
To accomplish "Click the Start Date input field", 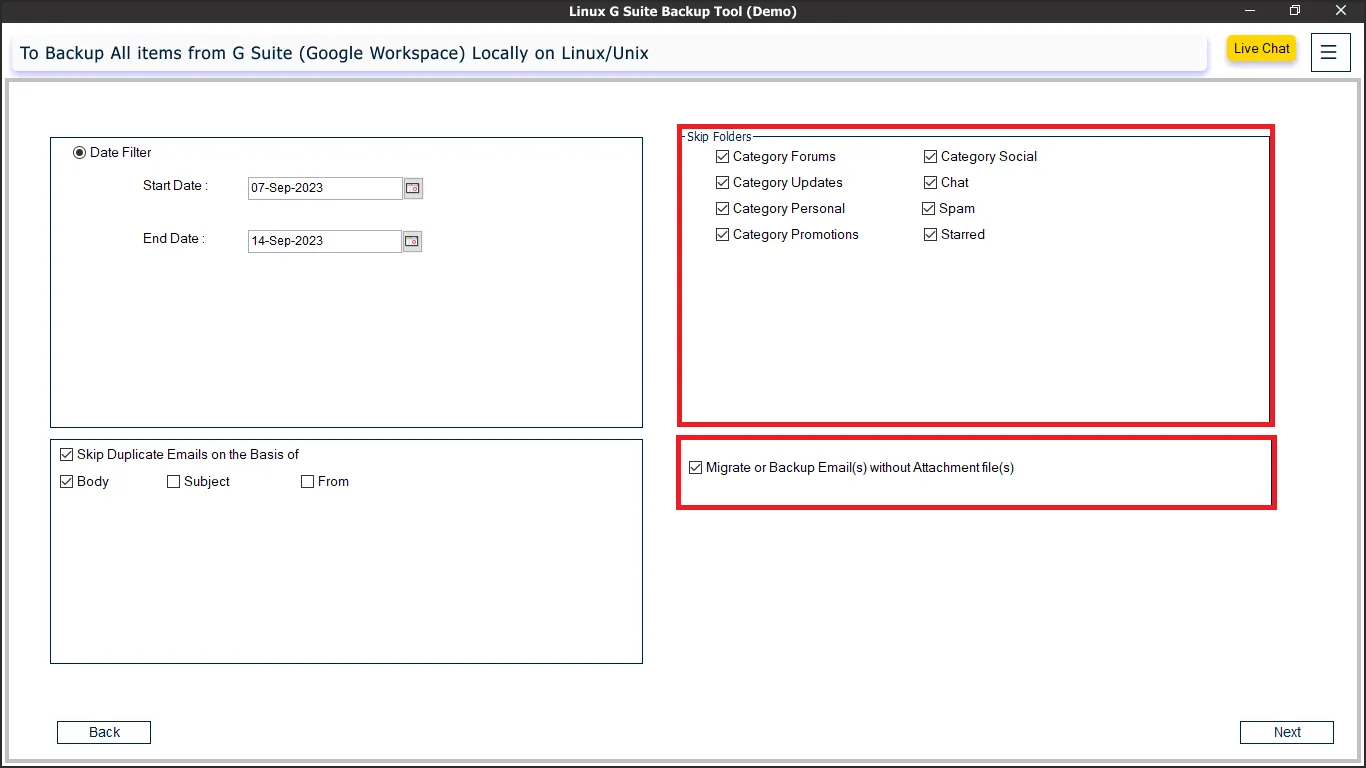I will (x=324, y=188).
